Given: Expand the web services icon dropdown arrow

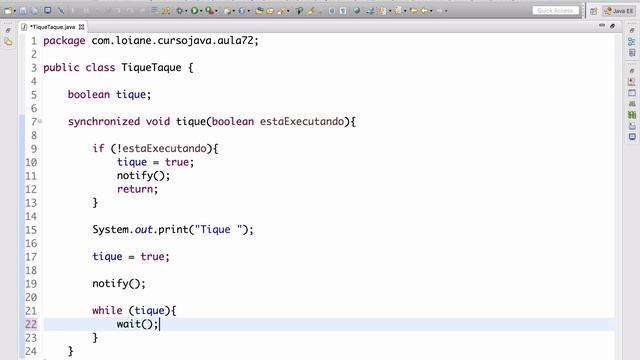Looking at the screenshot, I should [x=249, y=11].
